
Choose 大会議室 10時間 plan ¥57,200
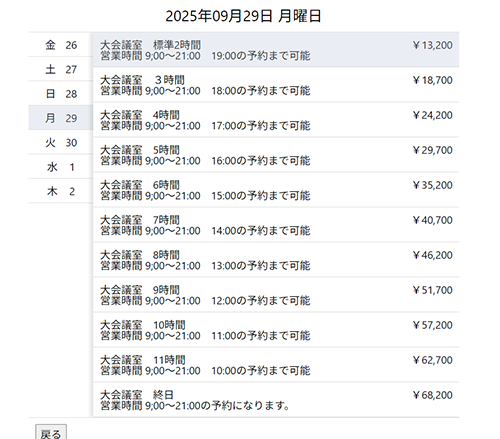pos(276,330)
